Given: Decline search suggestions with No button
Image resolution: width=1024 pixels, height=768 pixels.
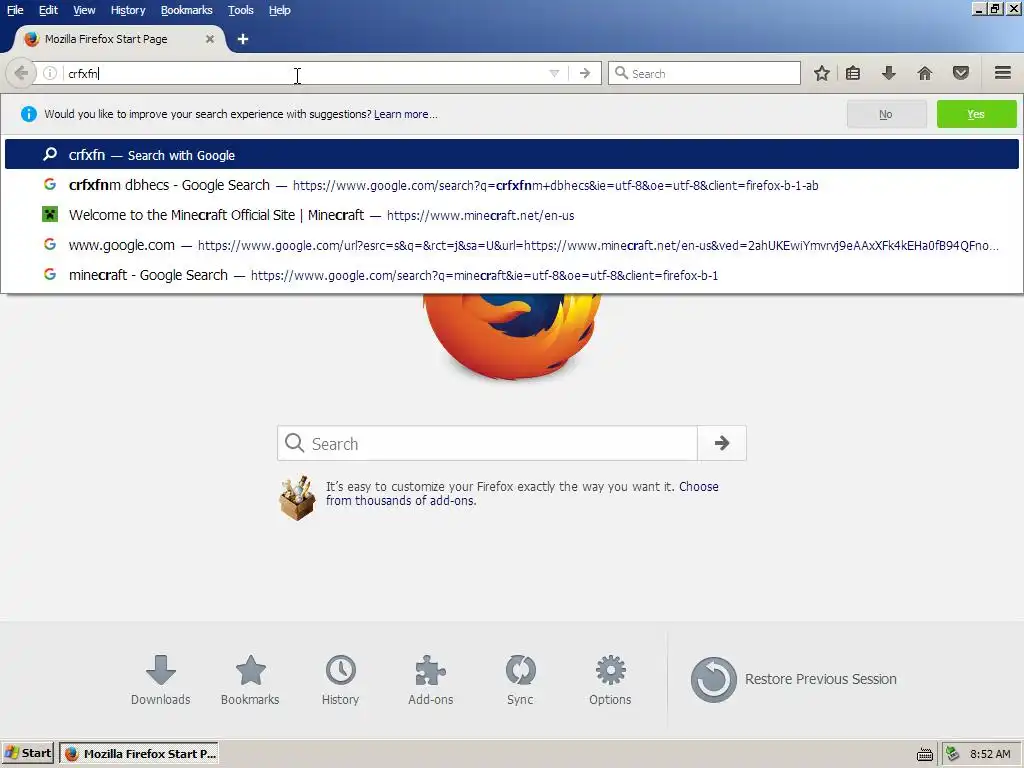Looking at the screenshot, I should (886, 114).
